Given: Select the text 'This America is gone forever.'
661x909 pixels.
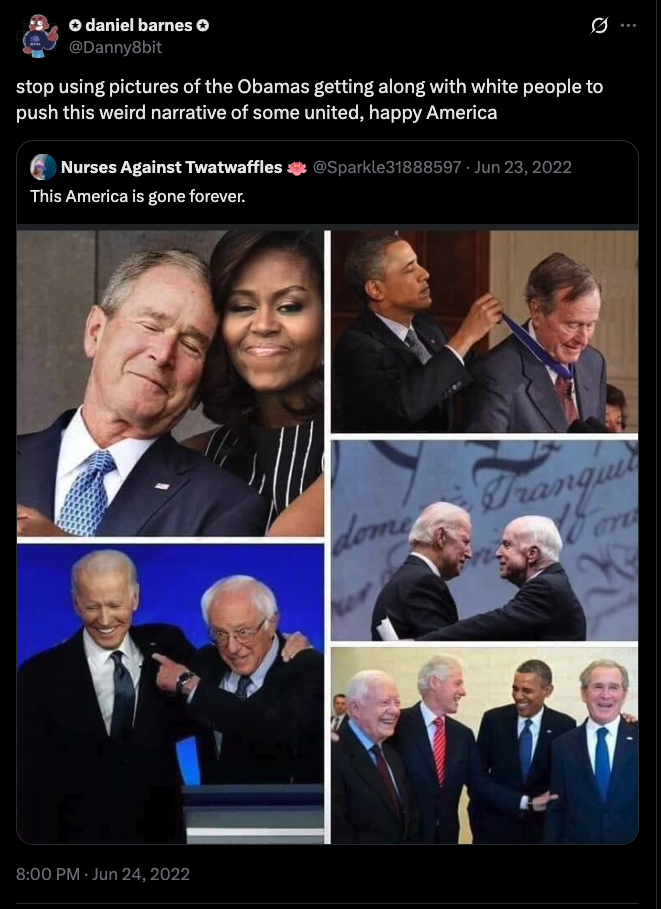Looking at the screenshot, I should pos(138,196).
